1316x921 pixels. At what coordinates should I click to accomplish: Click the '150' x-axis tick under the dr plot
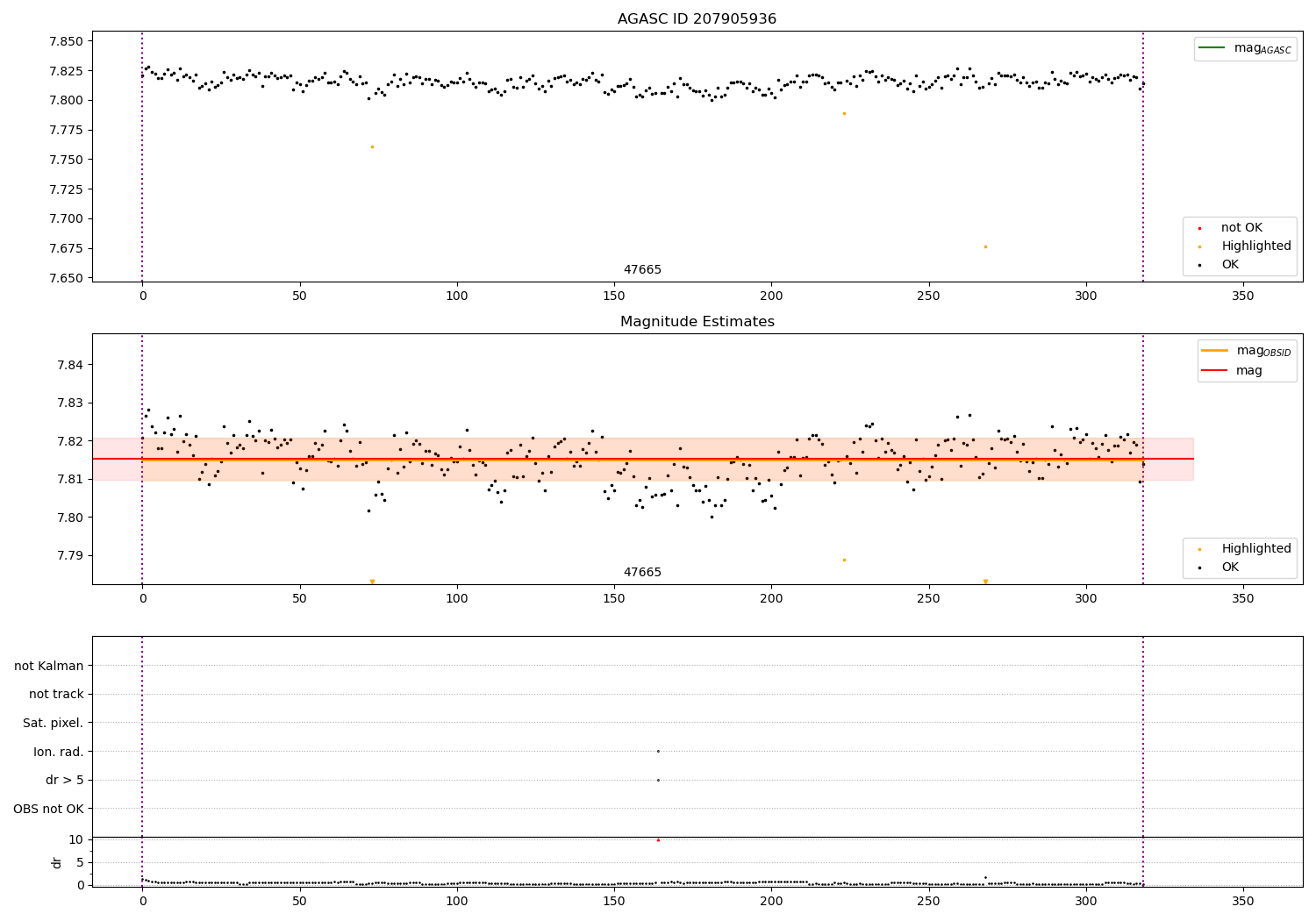[614, 901]
